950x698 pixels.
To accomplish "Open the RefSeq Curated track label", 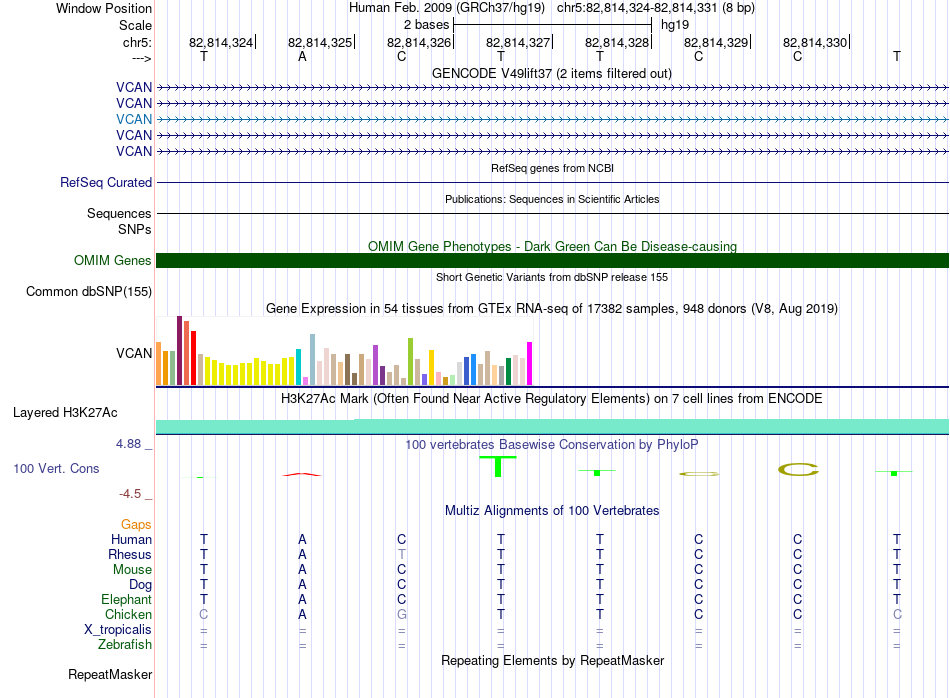I will coord(106,182).
